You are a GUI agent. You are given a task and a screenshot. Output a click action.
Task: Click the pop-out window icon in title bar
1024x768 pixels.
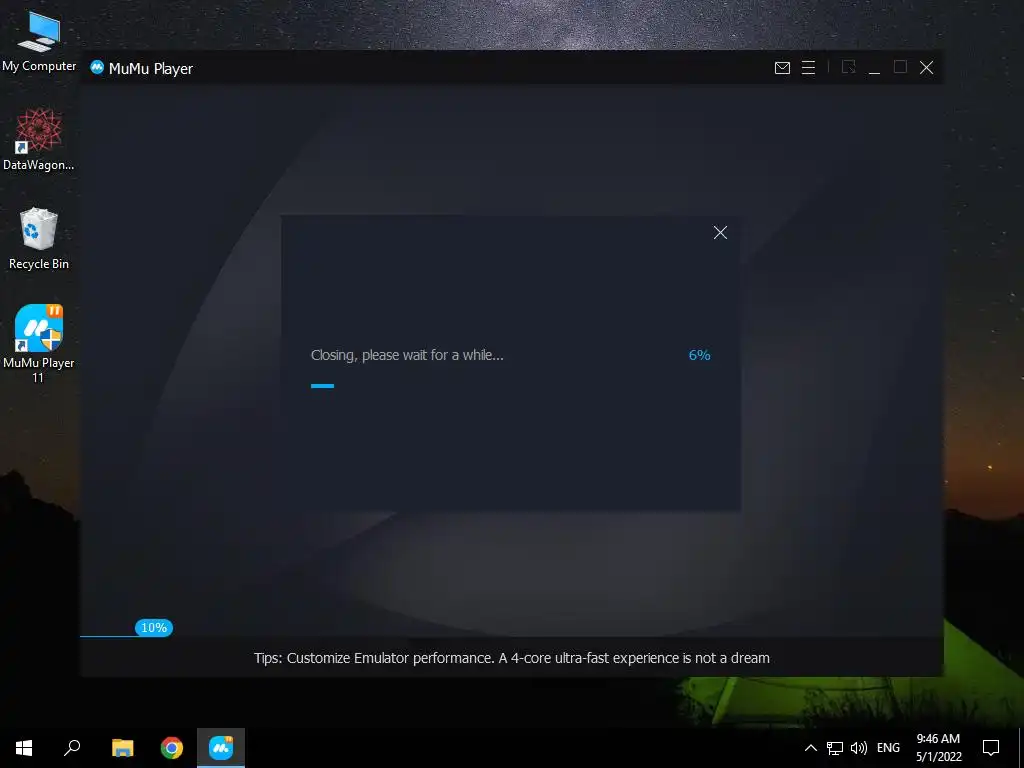pyautogui.click(x=848, y=67)
